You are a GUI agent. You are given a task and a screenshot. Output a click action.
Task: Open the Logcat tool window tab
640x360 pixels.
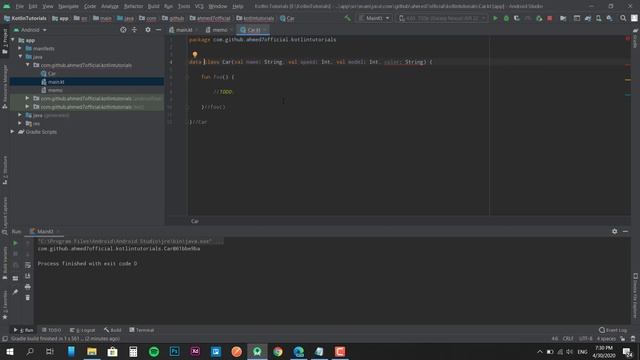pyautogui.click(x=82, y=330)
